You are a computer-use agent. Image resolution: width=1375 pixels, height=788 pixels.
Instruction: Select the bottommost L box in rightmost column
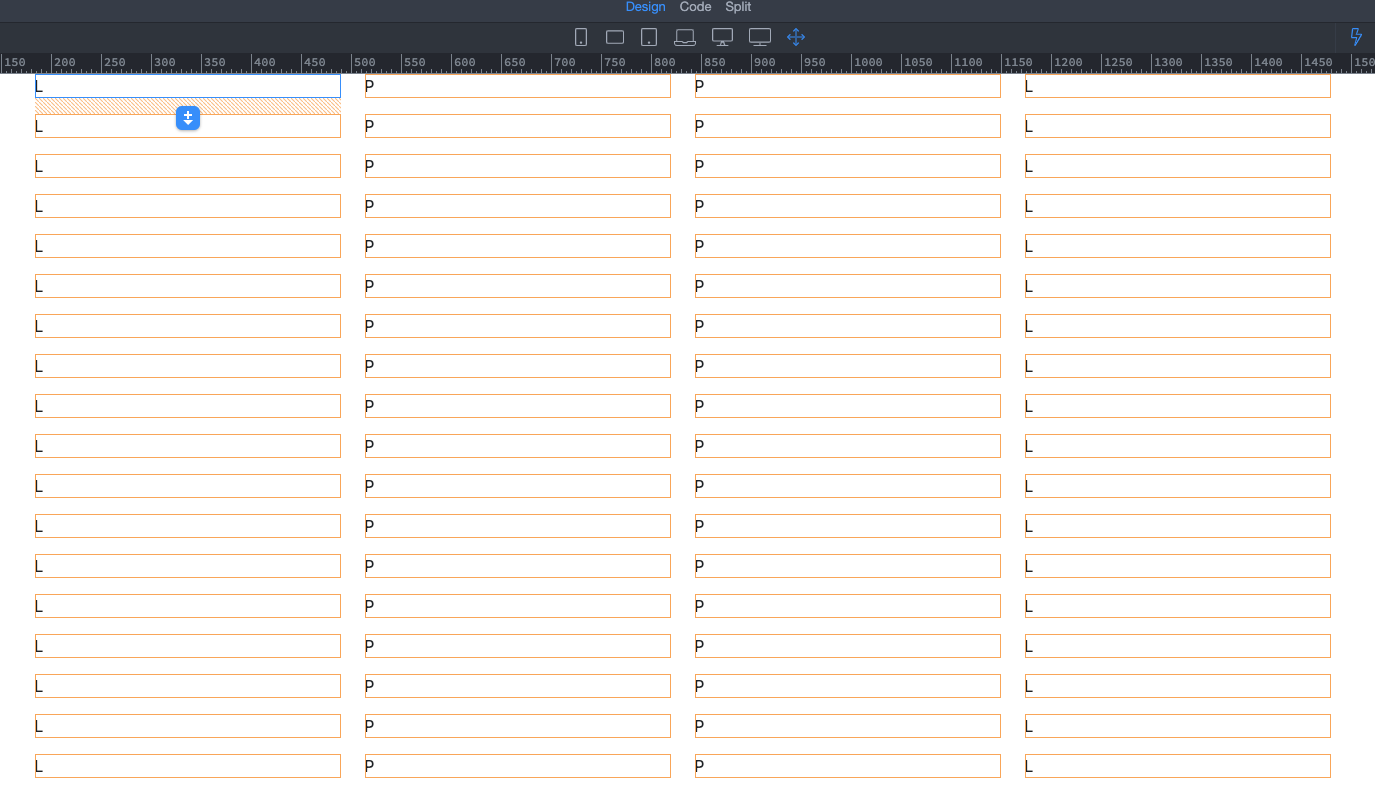coord(1178,766)
